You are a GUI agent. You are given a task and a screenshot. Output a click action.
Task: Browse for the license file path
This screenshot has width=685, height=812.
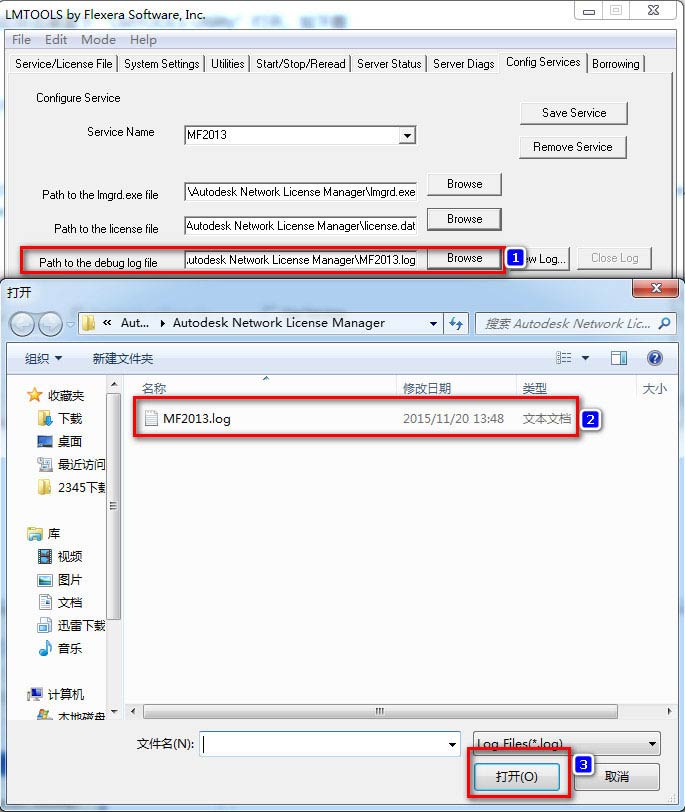click(464, 219)
